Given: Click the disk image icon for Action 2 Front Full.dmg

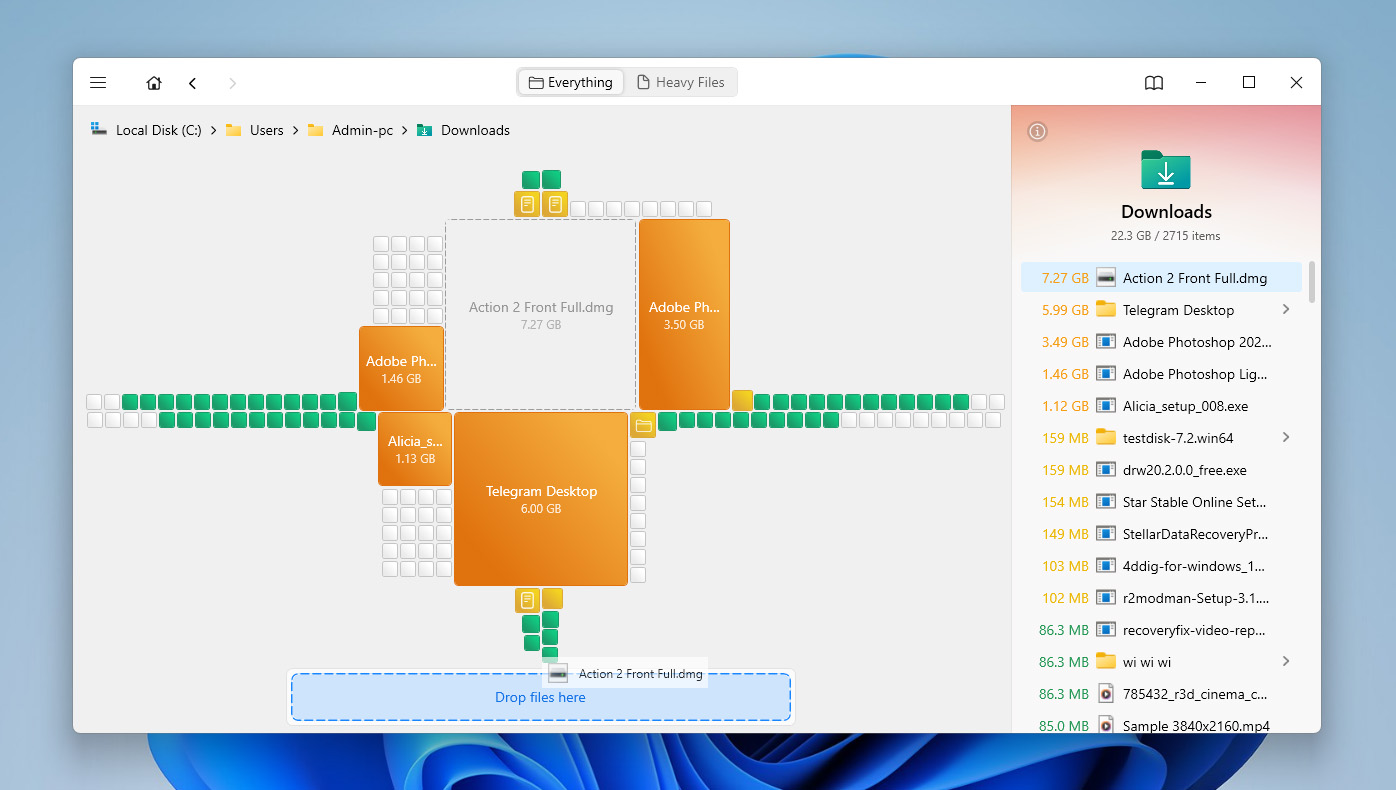Looking at the screenshot, I should pos(1106,278).
